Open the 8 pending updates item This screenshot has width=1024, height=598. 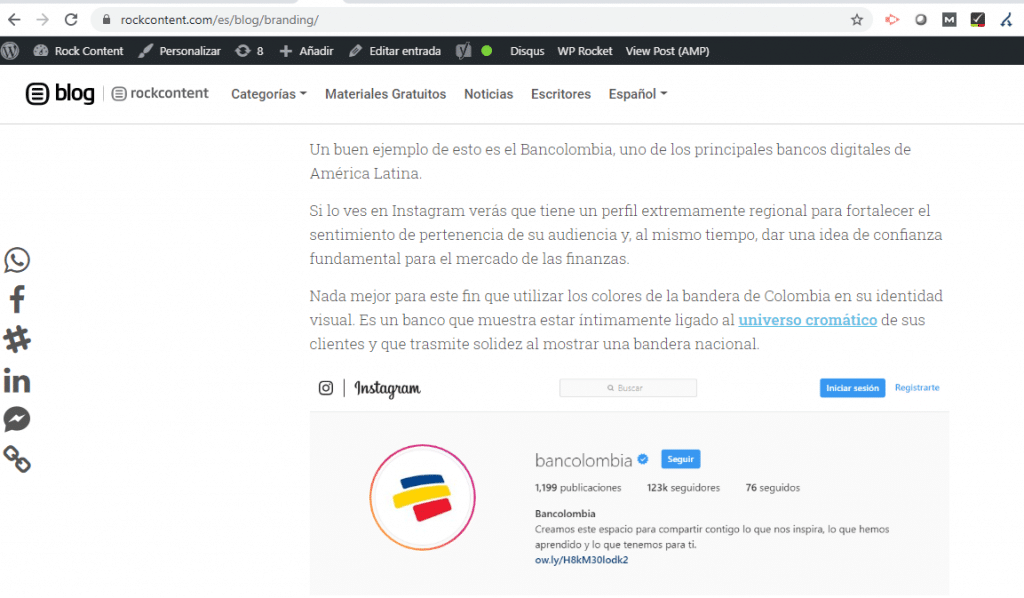tap(249, 51)
